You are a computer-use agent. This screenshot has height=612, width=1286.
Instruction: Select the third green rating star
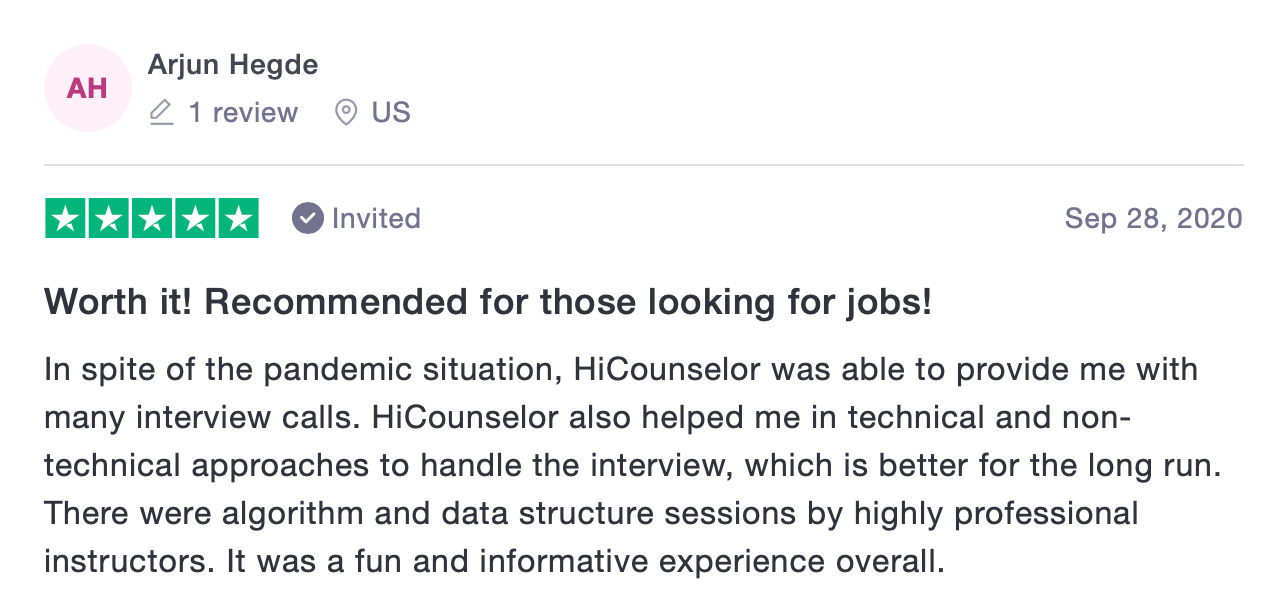click(152, 218)
